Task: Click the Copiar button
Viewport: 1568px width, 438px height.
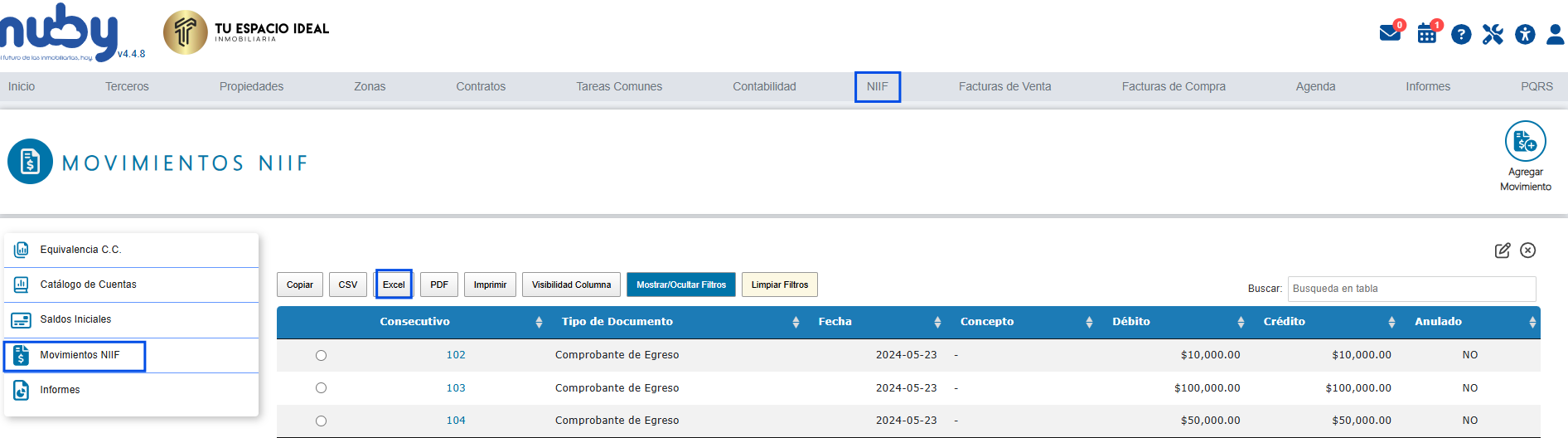Action: coord(300,285)
